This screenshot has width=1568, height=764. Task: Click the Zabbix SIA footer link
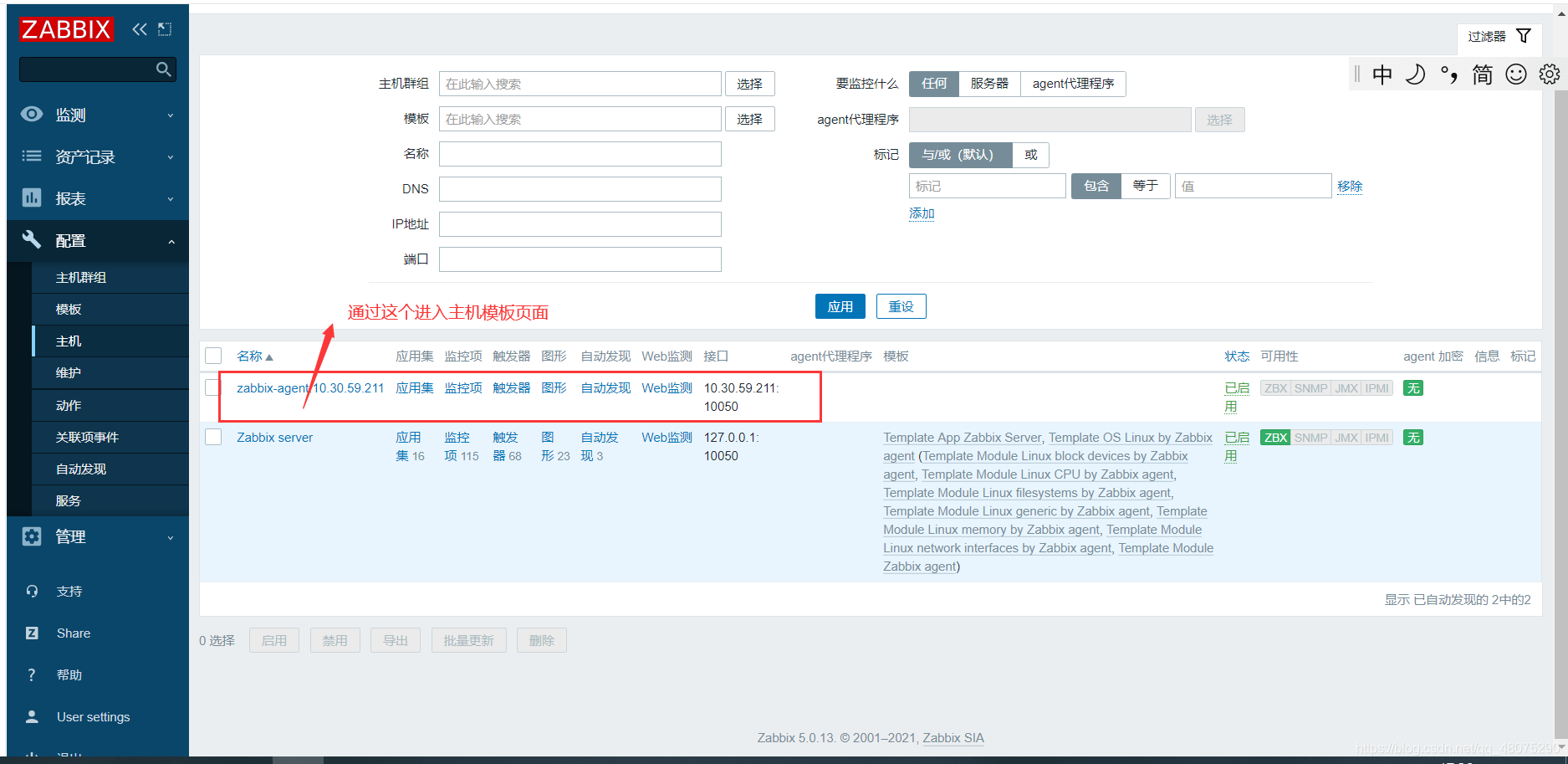pyautogui.click(x=953, y=738)
